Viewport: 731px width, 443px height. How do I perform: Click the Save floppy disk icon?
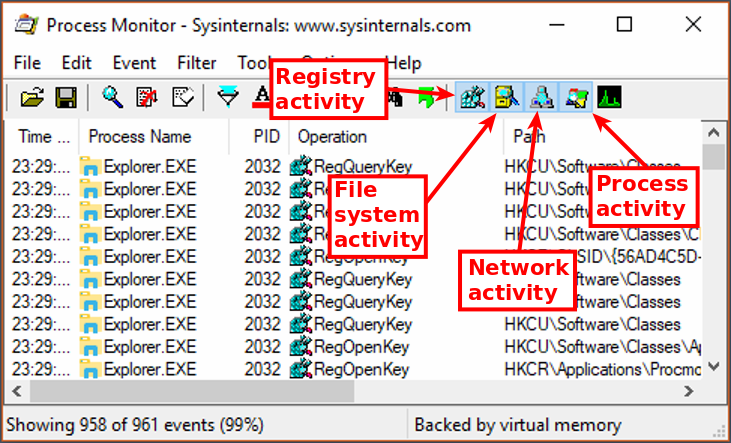[66, 97]
